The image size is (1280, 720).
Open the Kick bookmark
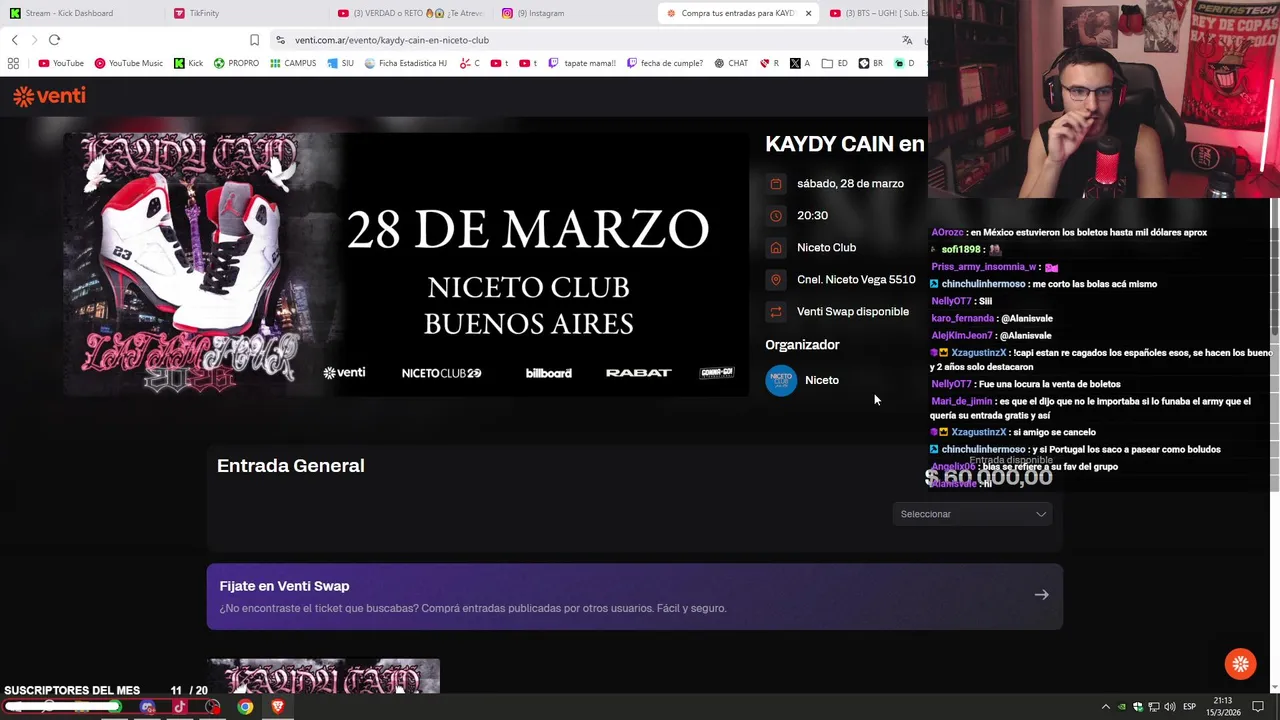pyautogui.click(x=188, y=63)
